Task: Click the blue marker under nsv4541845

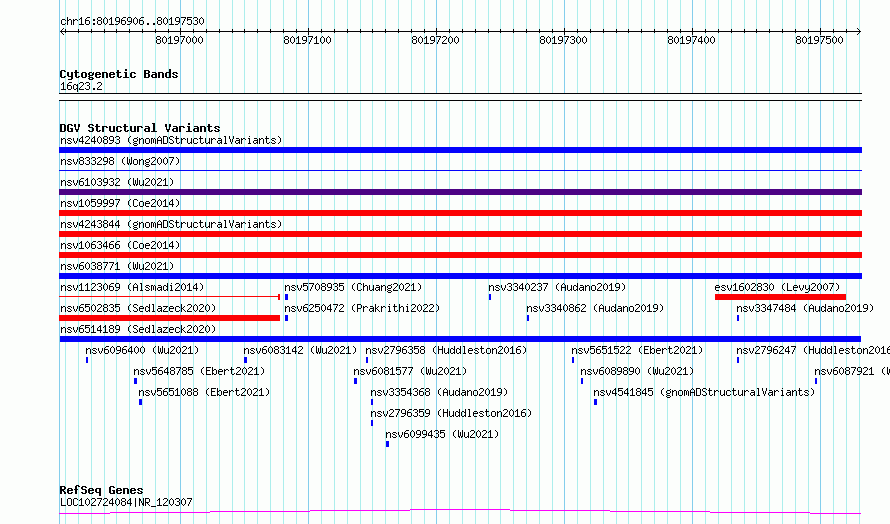Action: click(x=595, y=402)
